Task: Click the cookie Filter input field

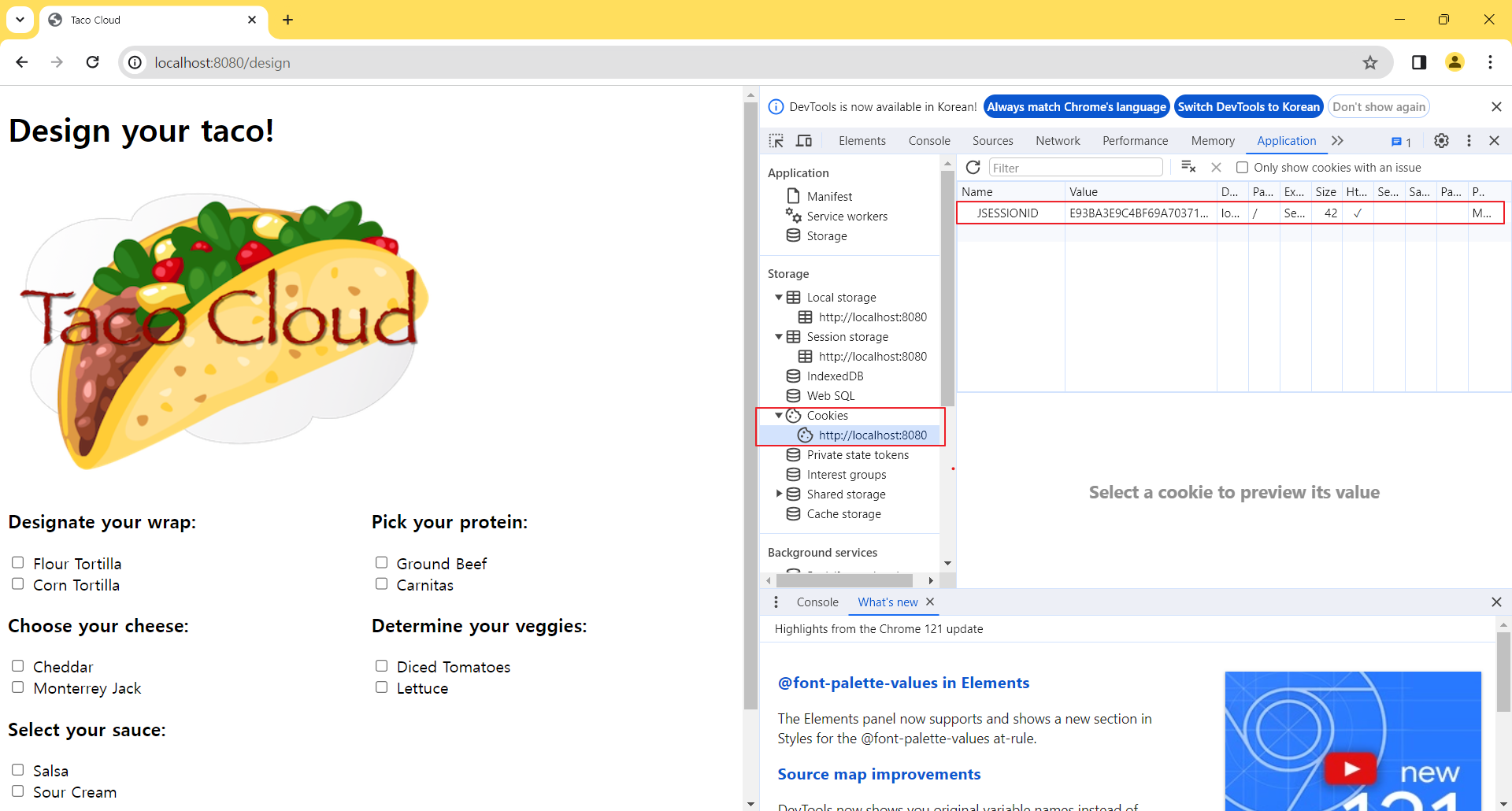Action: (x=1076, y=167)
